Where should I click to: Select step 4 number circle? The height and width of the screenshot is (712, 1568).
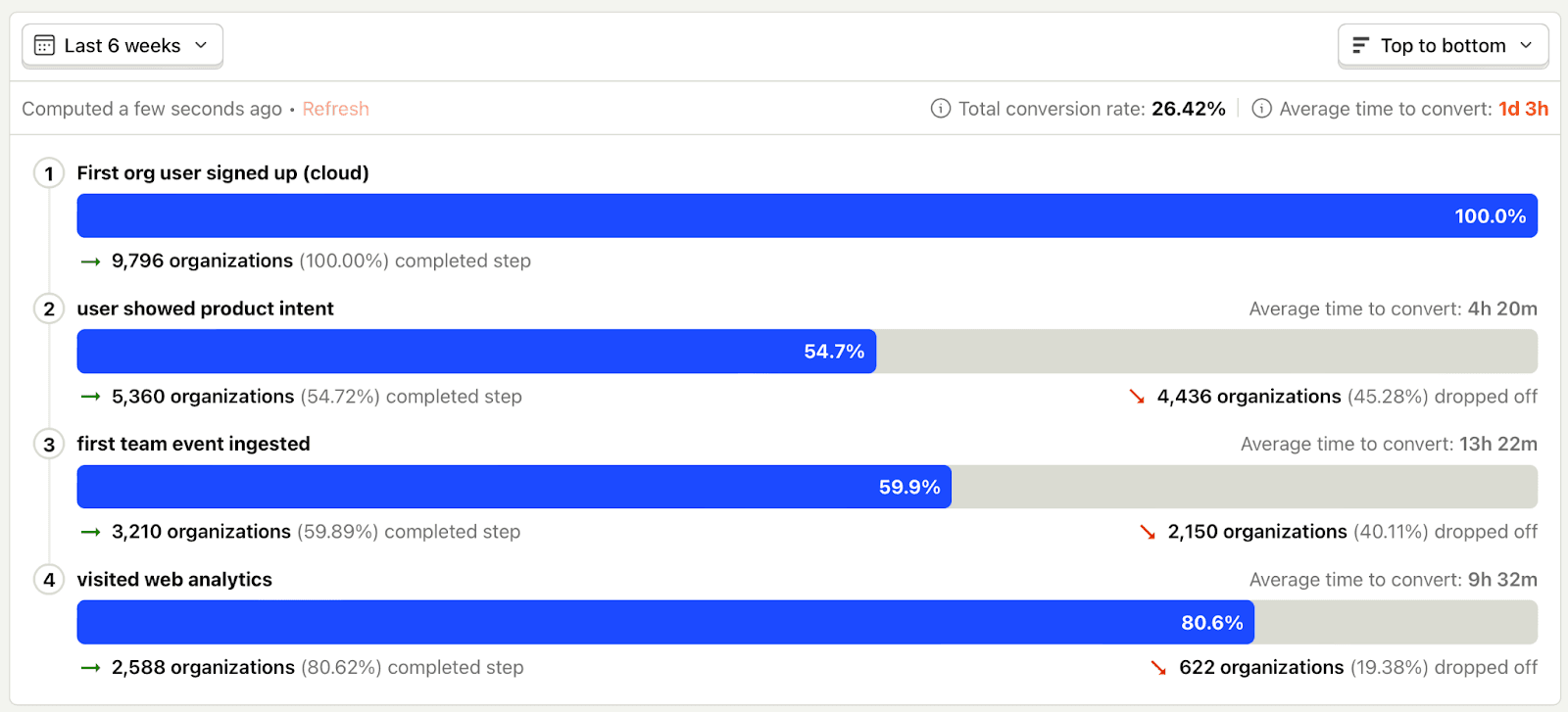(49, 580)
